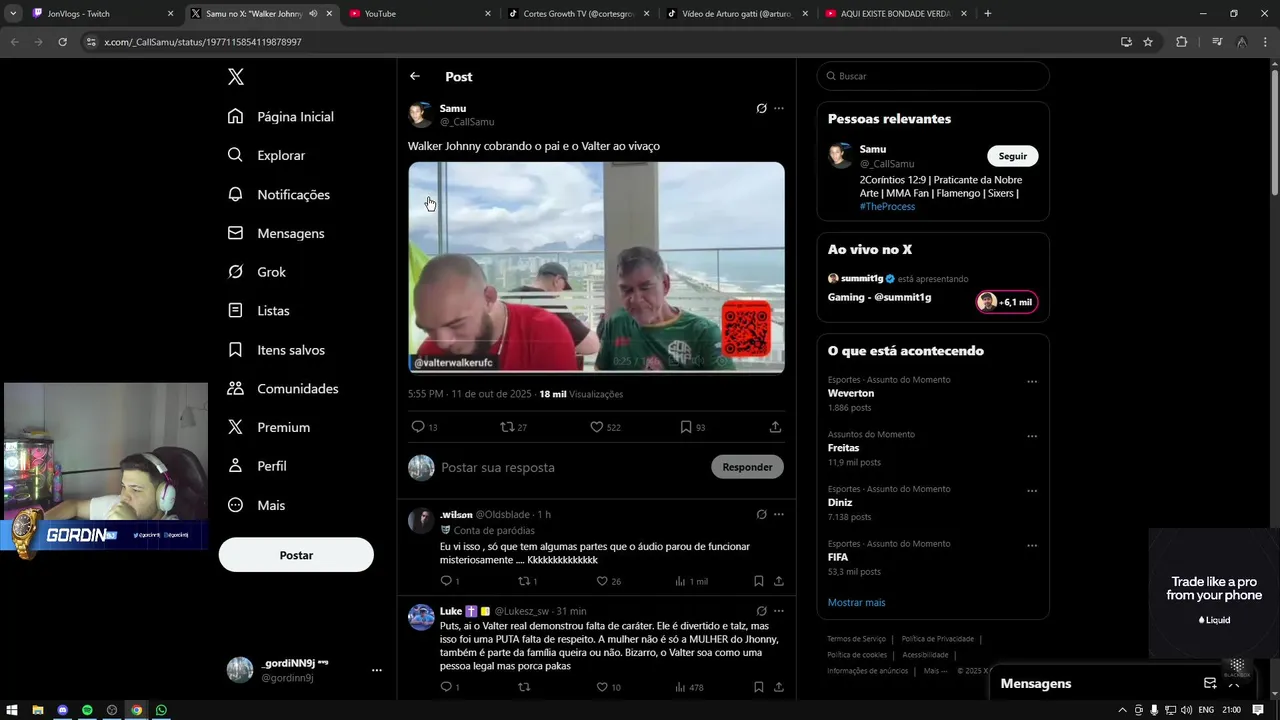Open Grok on Luke's reply
1280x720 pixels.
point(761,611)
